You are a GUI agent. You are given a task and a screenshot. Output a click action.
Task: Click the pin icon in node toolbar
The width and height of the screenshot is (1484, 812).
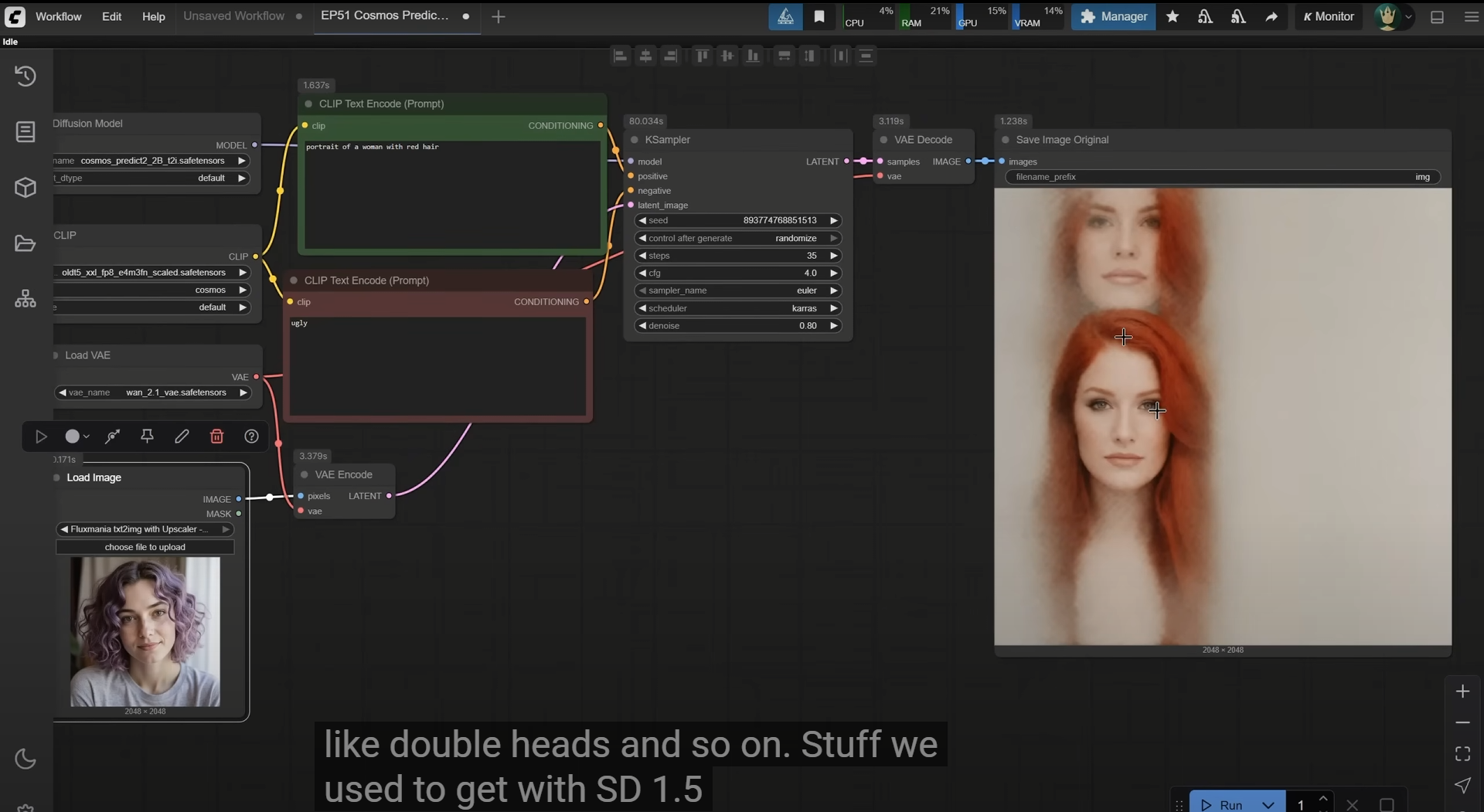pyautogui.click(x=147, y=437)
